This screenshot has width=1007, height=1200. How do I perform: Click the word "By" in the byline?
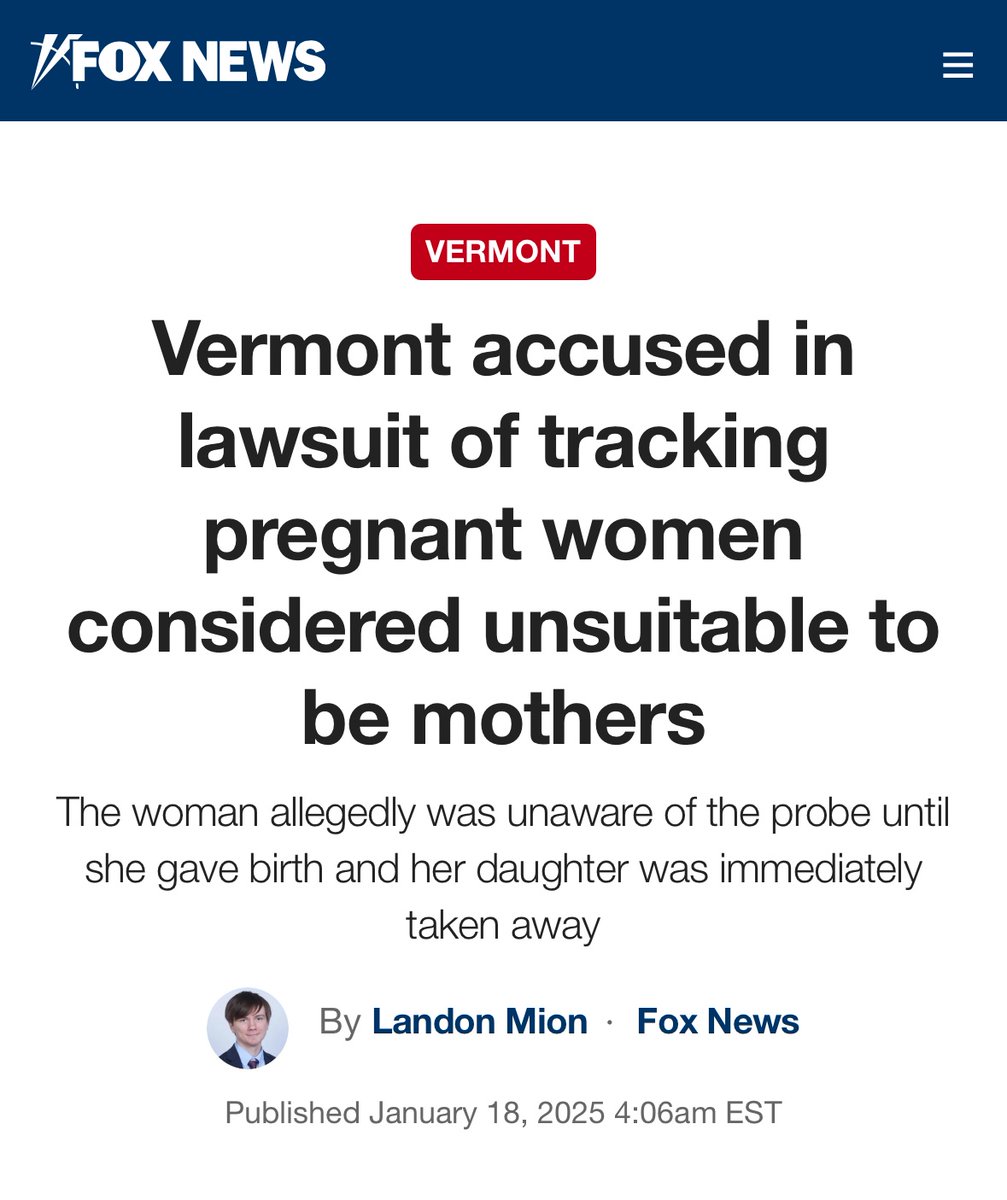(x=339, y=1022)
